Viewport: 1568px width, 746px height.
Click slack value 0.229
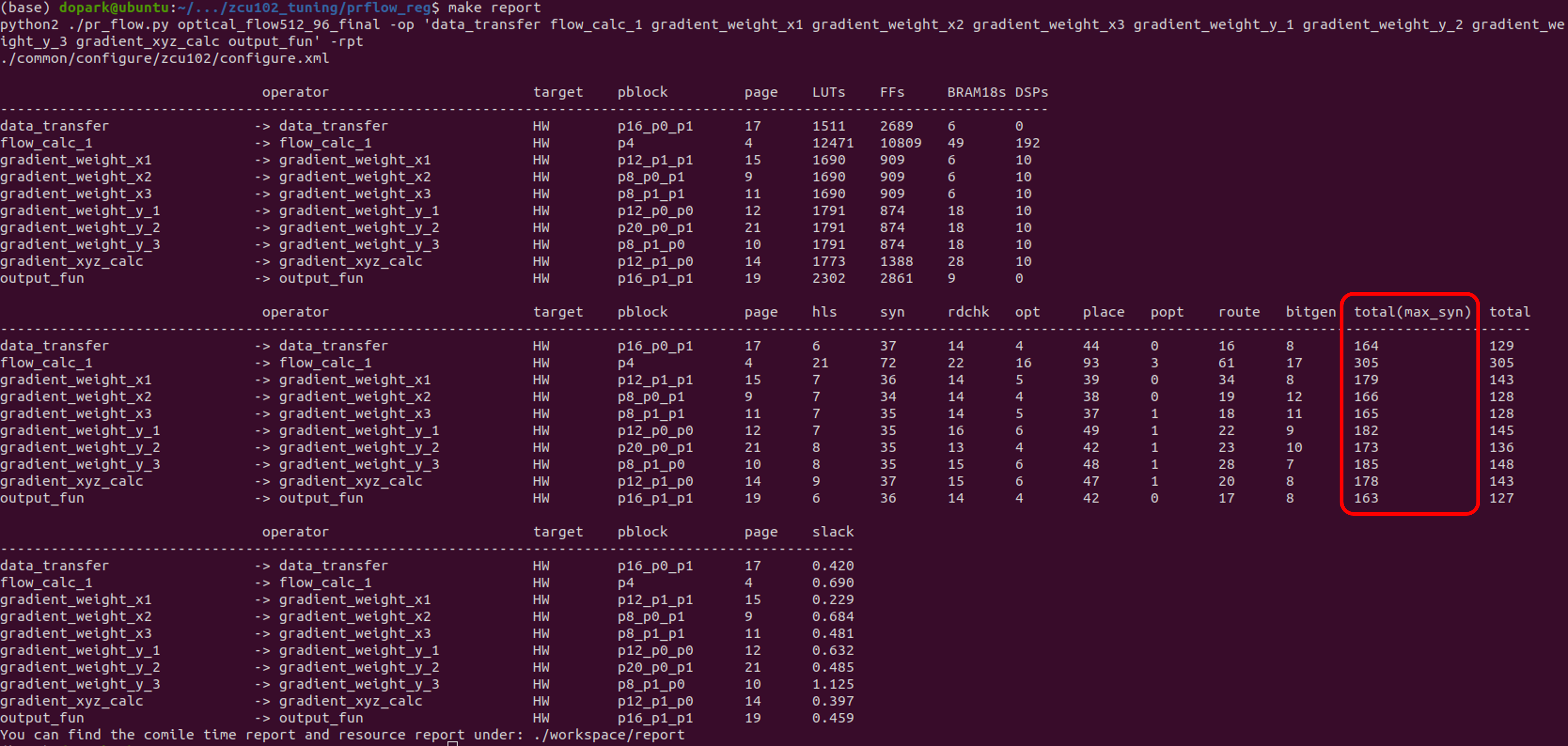(833, 599)
